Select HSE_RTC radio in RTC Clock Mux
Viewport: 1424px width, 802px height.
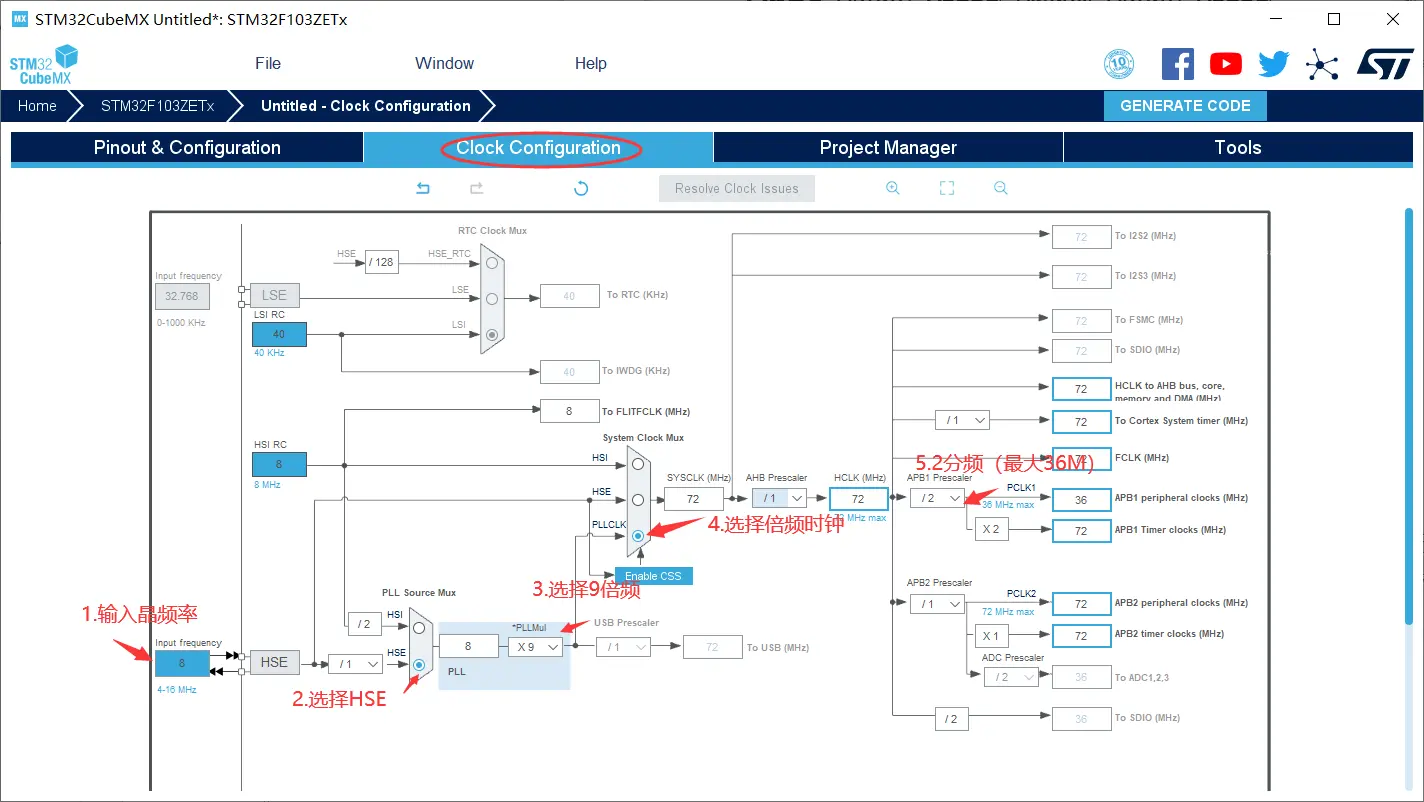(491, 262)
